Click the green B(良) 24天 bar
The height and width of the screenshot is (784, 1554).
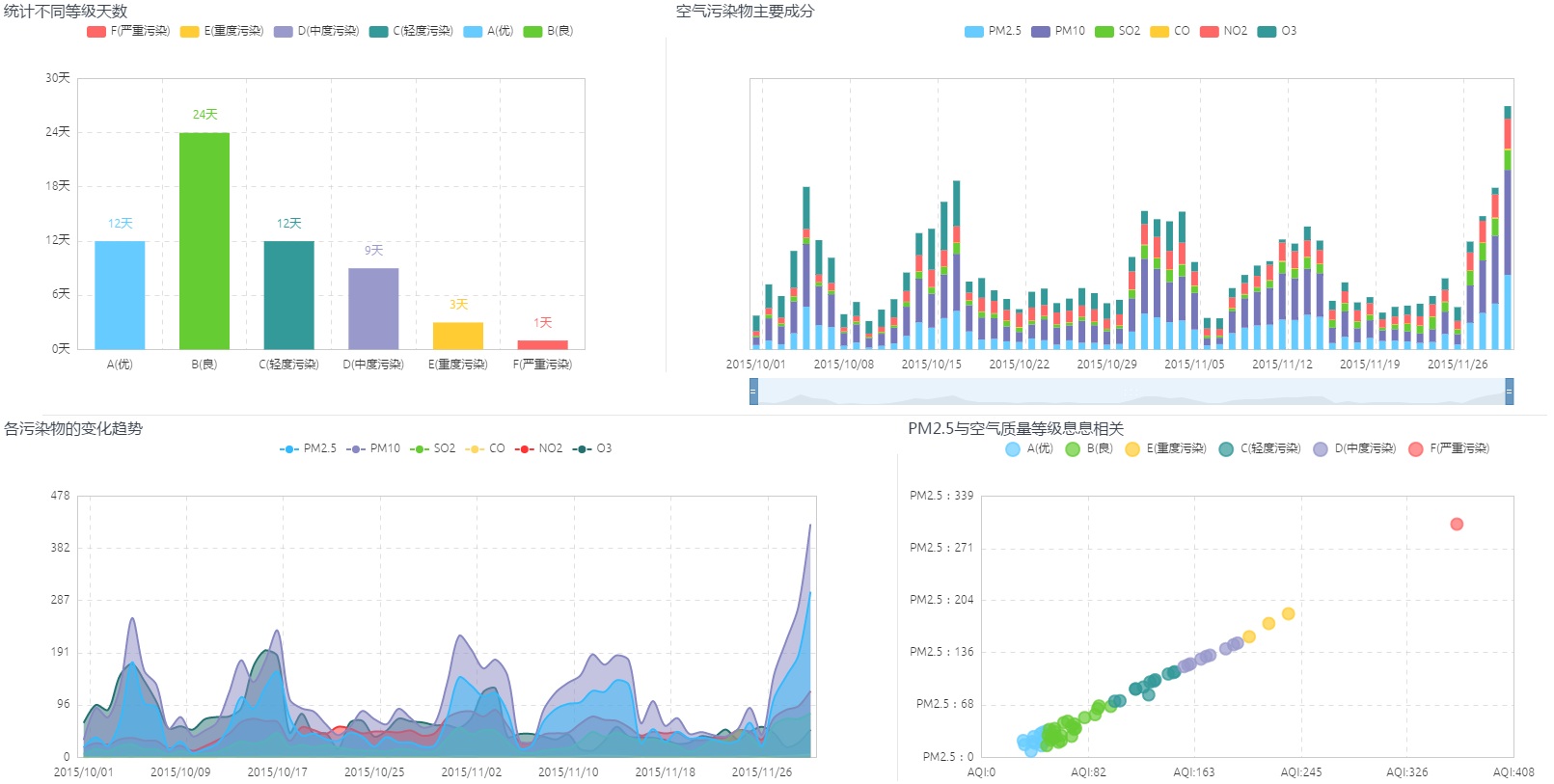pyautogui.click(x=204, y=241)
